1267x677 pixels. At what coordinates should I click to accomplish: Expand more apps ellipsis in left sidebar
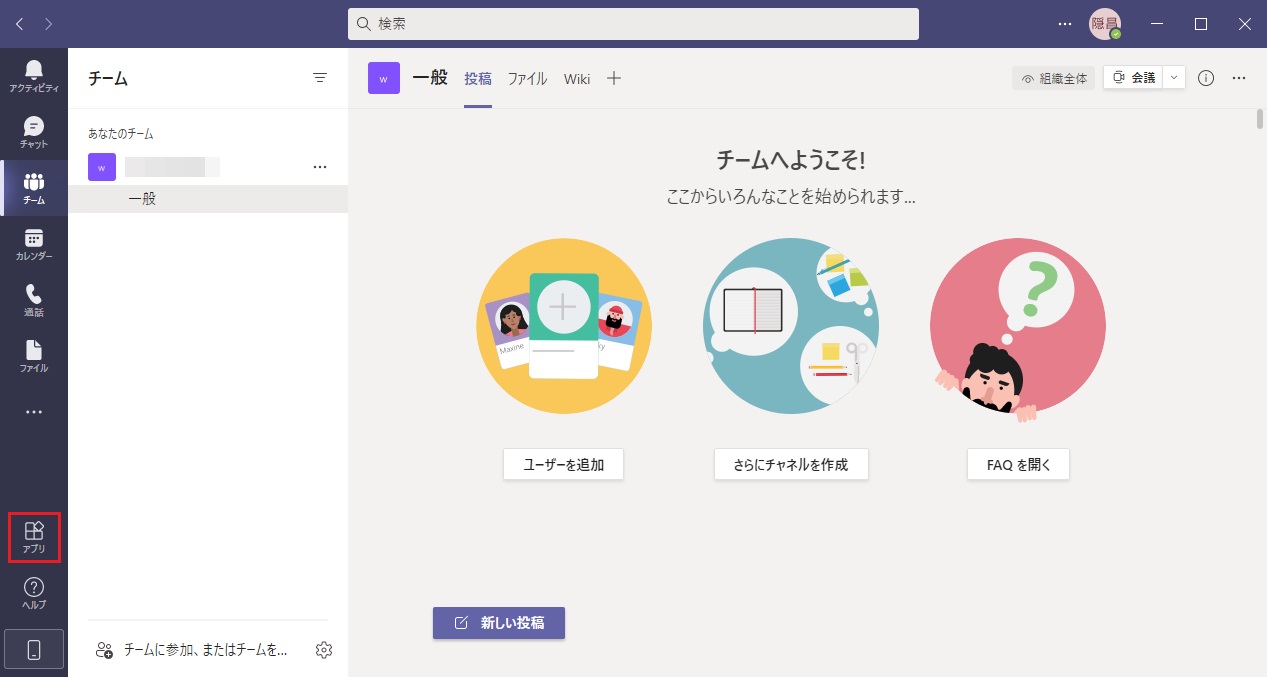34,412
